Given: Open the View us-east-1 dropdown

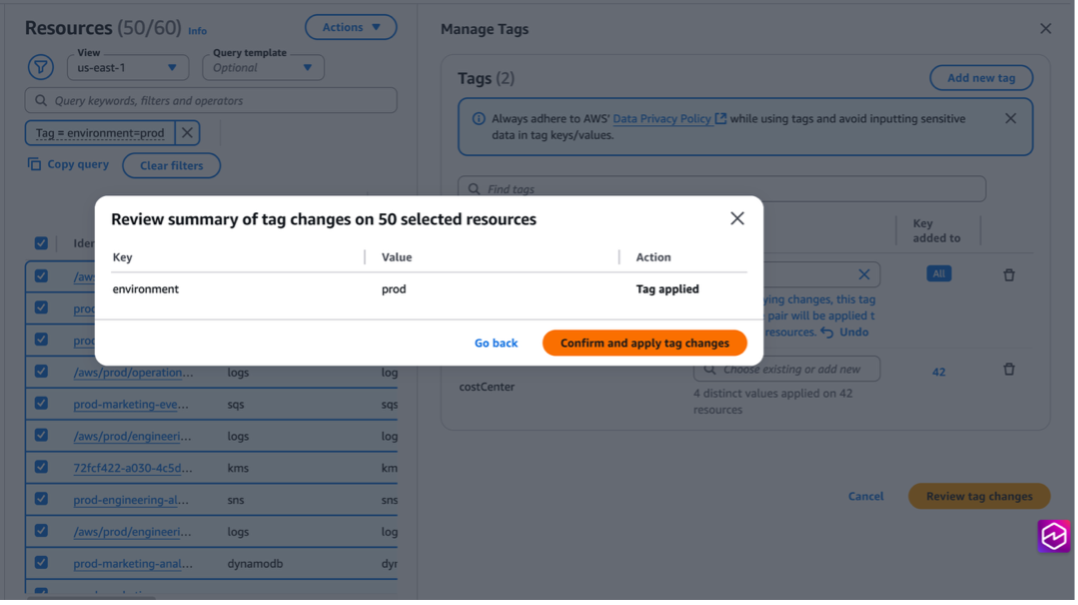Looking at the screenshot, I should [x=127, y=67].
